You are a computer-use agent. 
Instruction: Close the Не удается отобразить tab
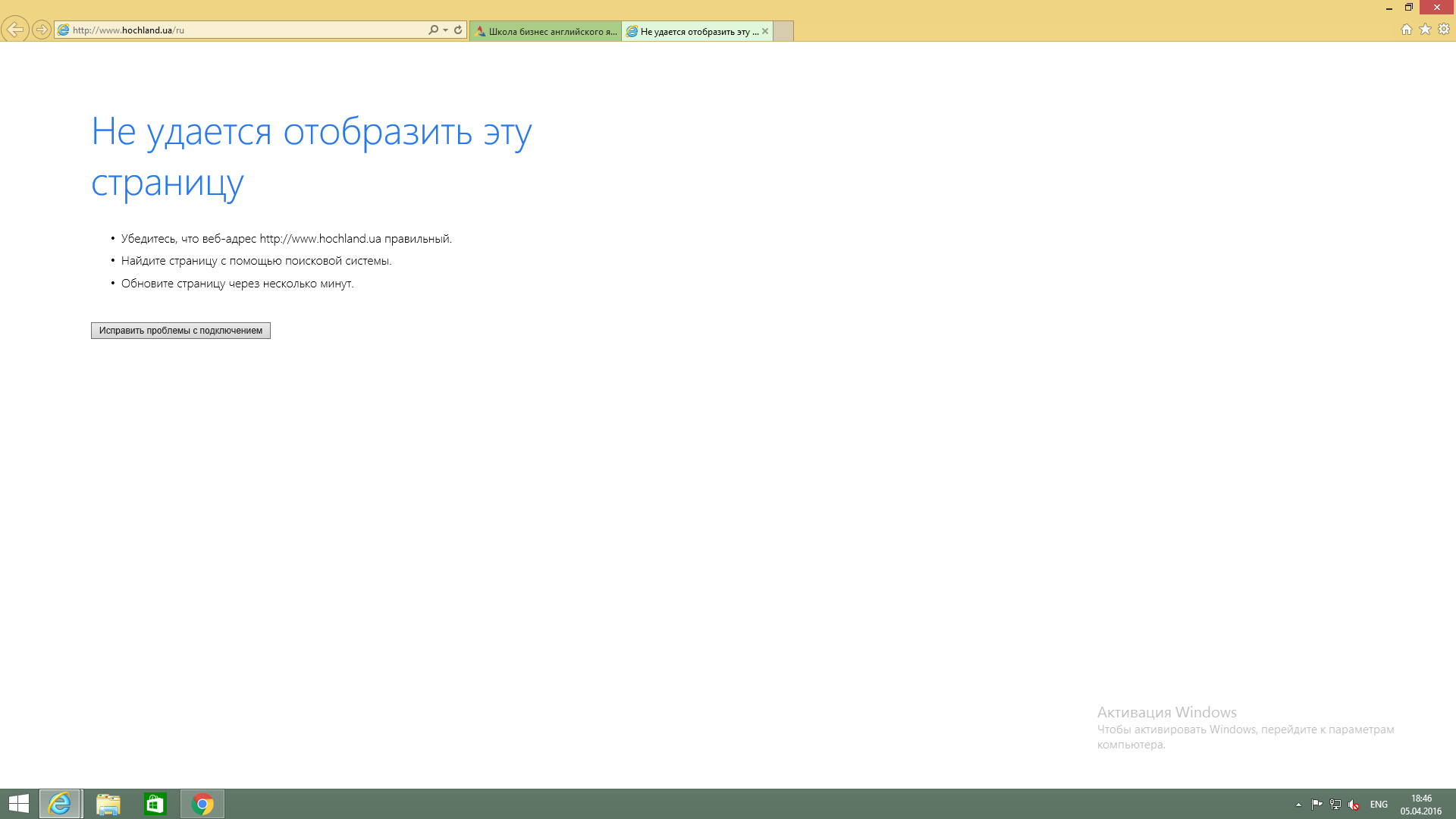[765, 31]
